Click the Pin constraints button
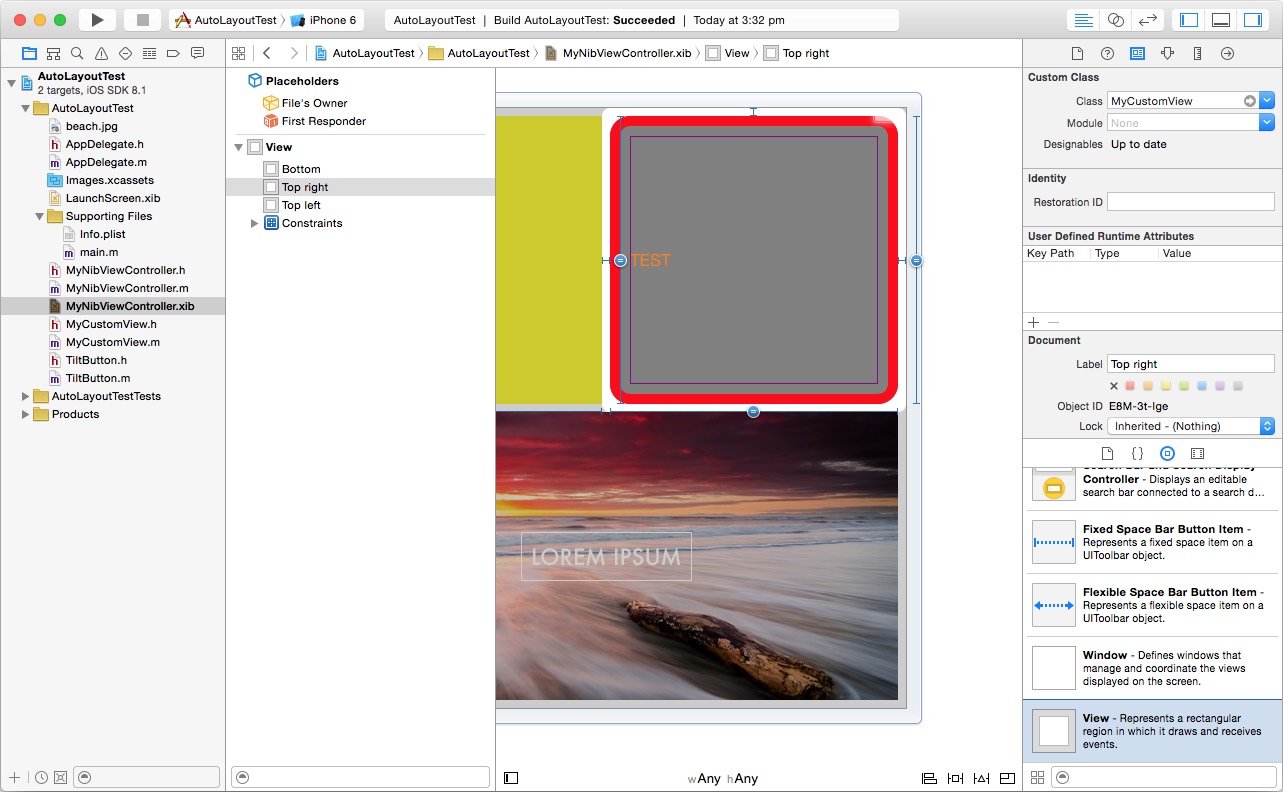Screen dimensions: 1283x792 click(x=955, y=778)
